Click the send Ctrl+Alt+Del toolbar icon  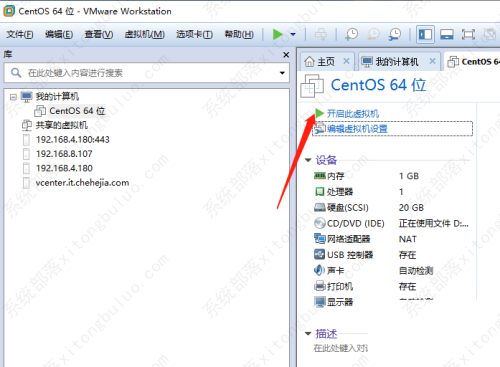[x=321, y=34]
